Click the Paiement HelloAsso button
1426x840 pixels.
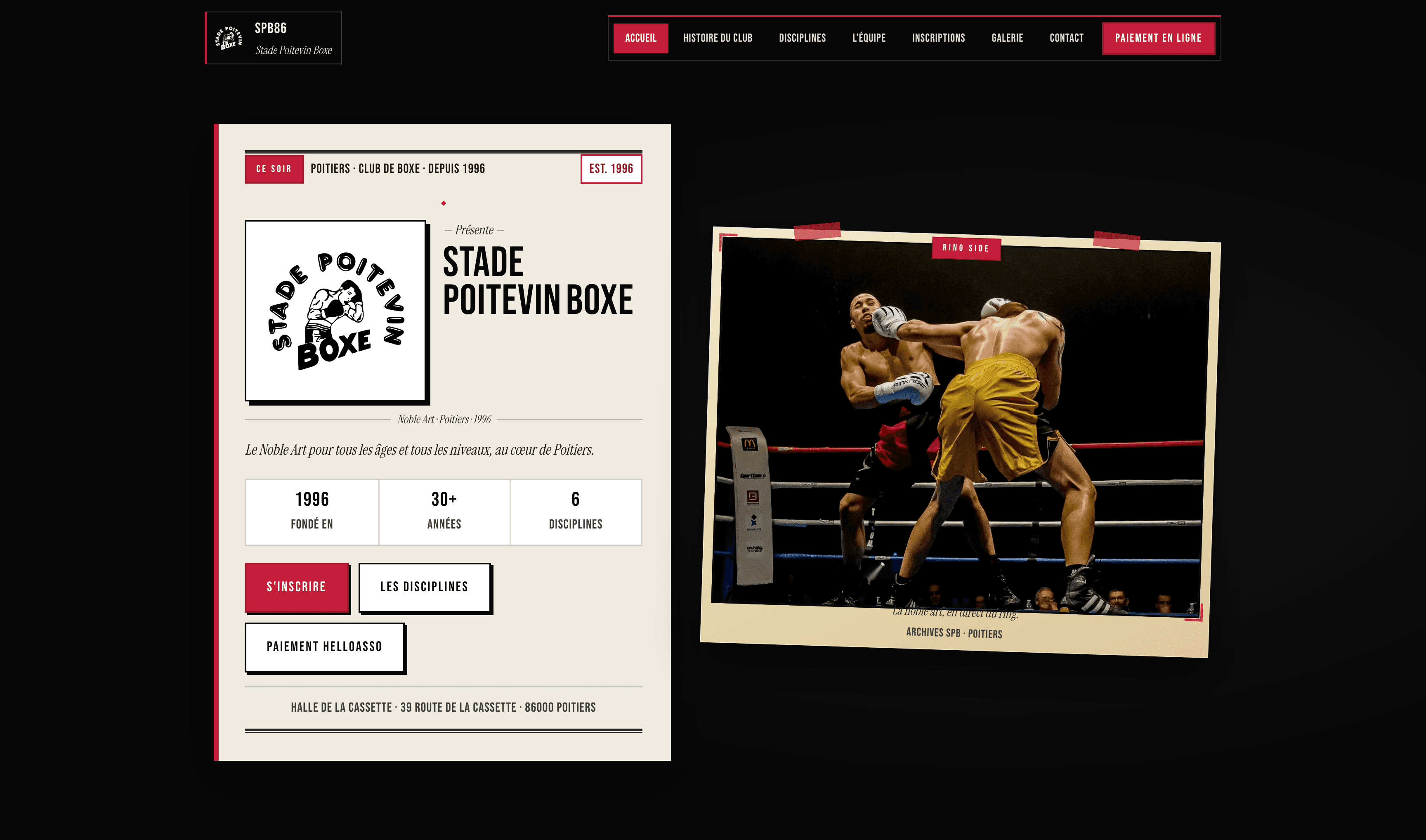[324, 647]
